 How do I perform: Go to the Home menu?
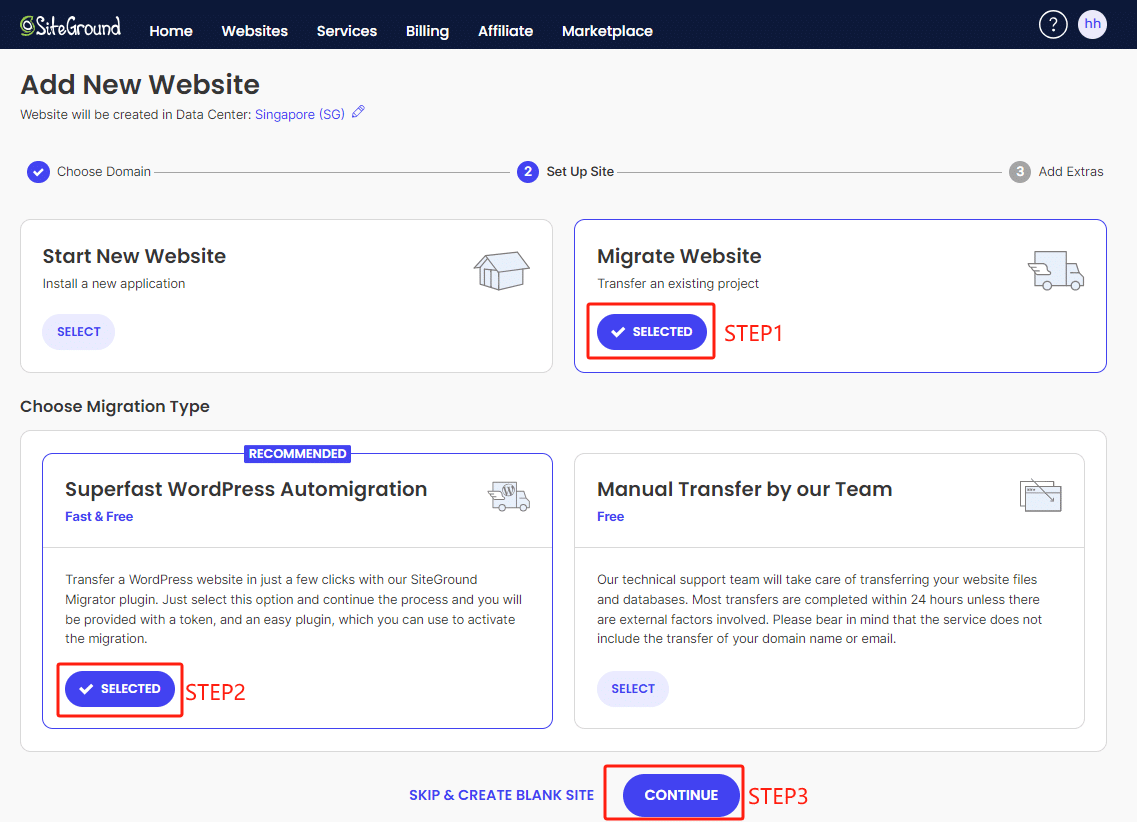pos(171,31)
